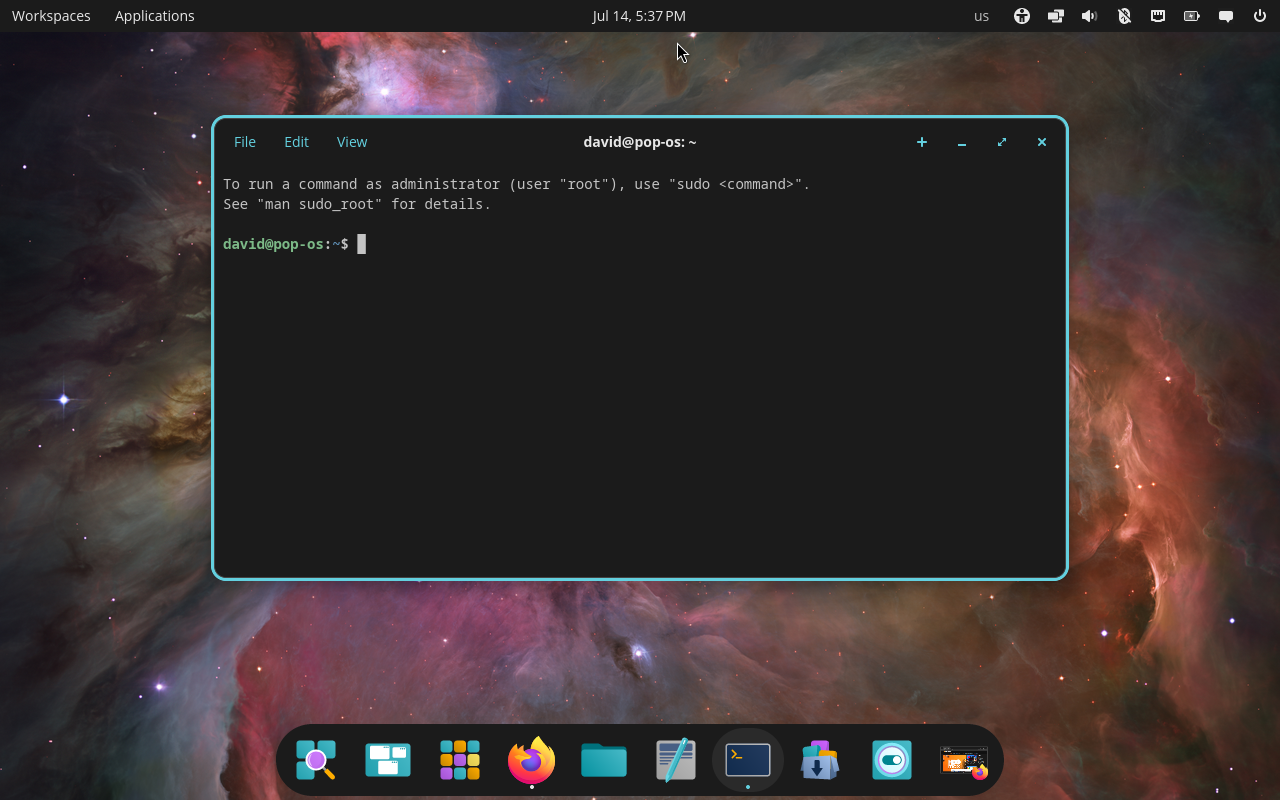The image size is (1280, 800).
Task: Click the text 'To run a command as administrator'
Action: click(361, 184)
